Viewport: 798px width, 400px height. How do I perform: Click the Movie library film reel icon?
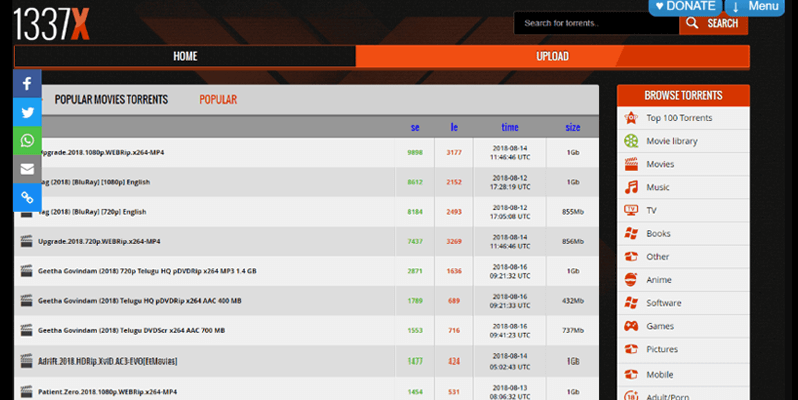tap(631, 141)
